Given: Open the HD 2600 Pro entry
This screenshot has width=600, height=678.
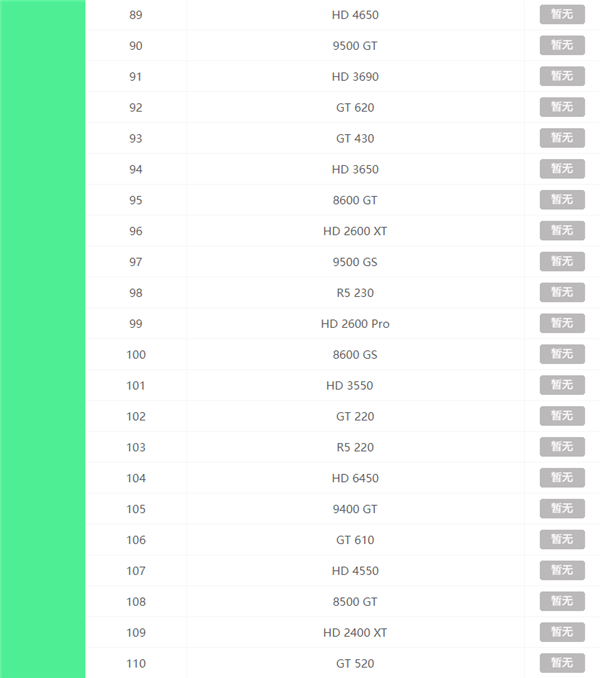Looking at the screenshot, I should [355, 324].
